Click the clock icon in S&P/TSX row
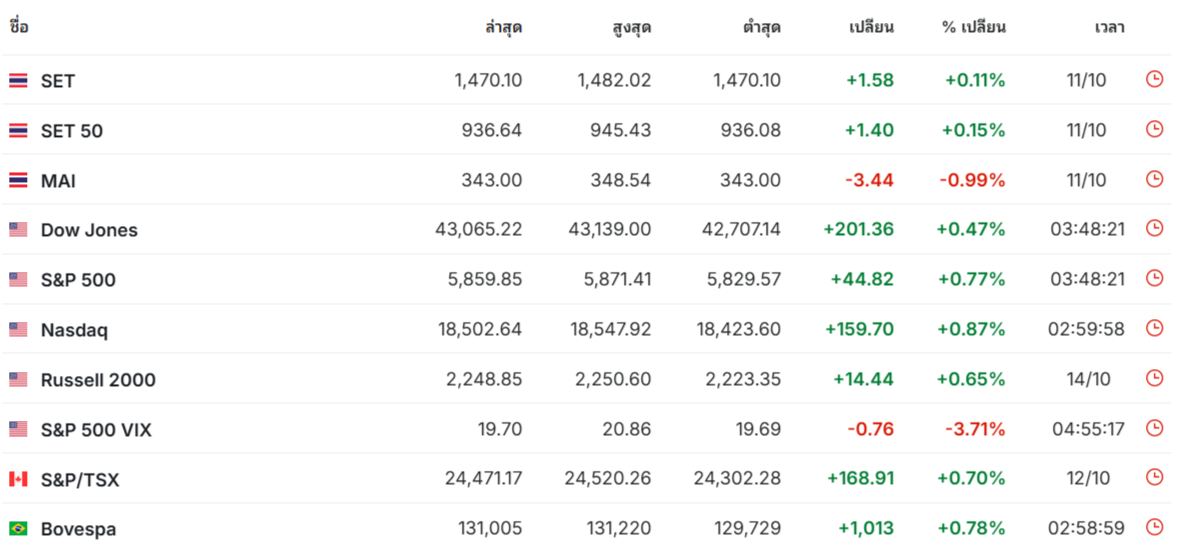The height and width of the screenshot is (552, 1181). pyautogui.click(x=1154, y=477)
